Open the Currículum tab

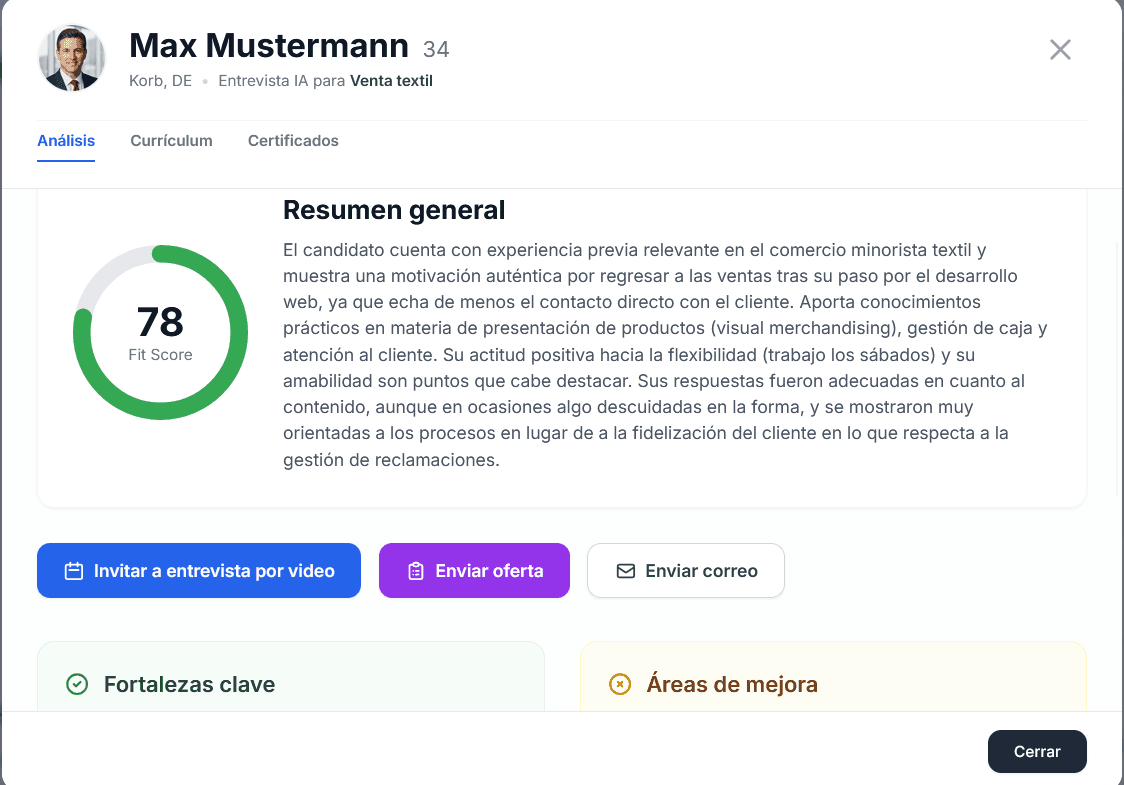click(x=171, y=141)
